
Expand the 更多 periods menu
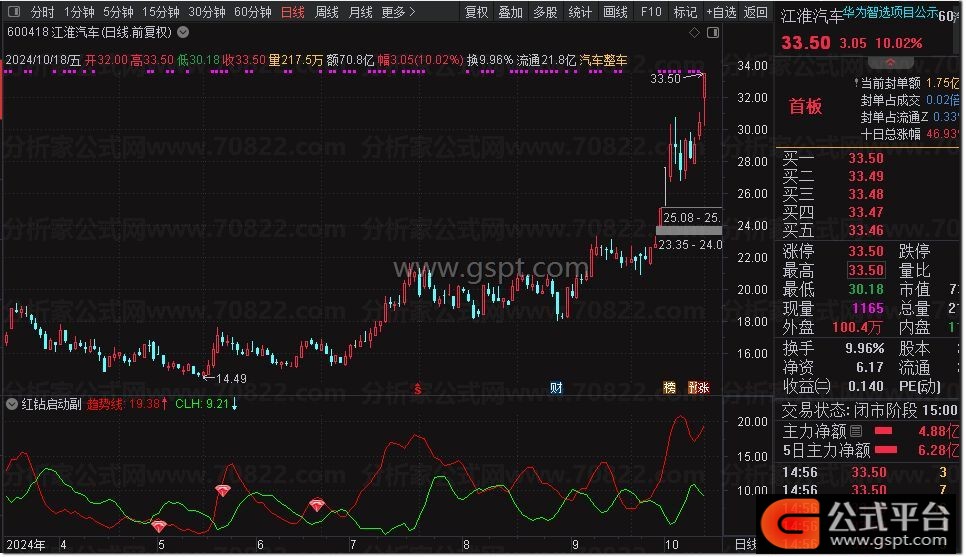coord(398,12)
